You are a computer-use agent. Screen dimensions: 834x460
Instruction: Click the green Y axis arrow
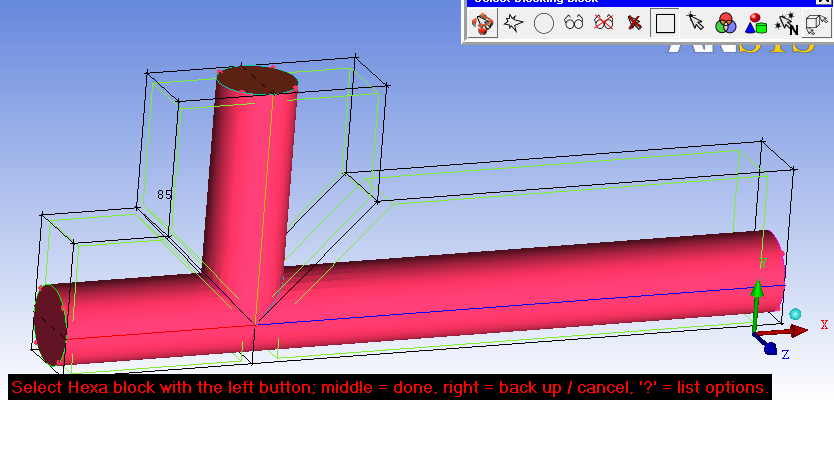[757, 296]
